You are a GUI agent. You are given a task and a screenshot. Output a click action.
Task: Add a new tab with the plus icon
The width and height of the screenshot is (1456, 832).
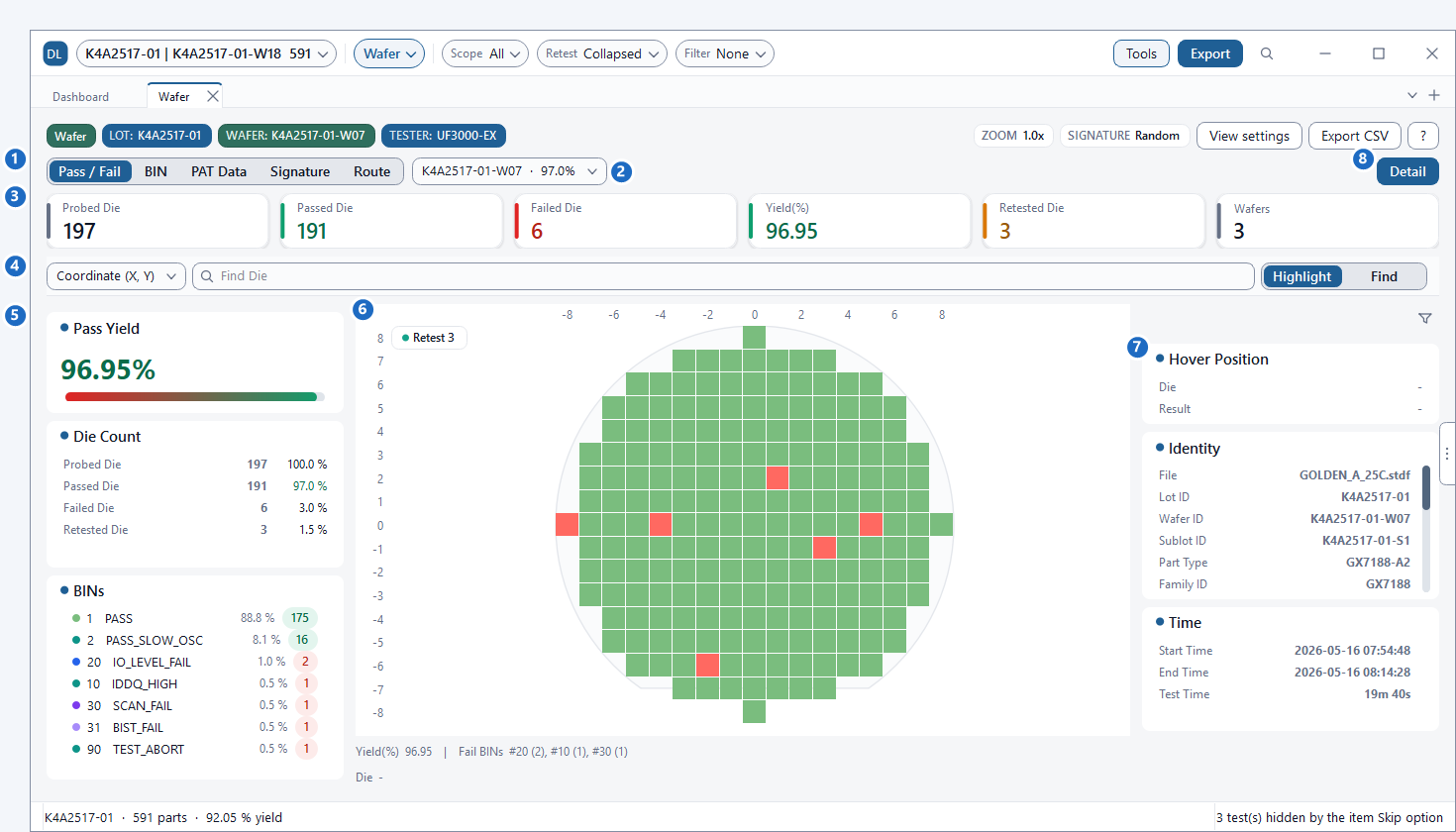[x=1433, y=95]
